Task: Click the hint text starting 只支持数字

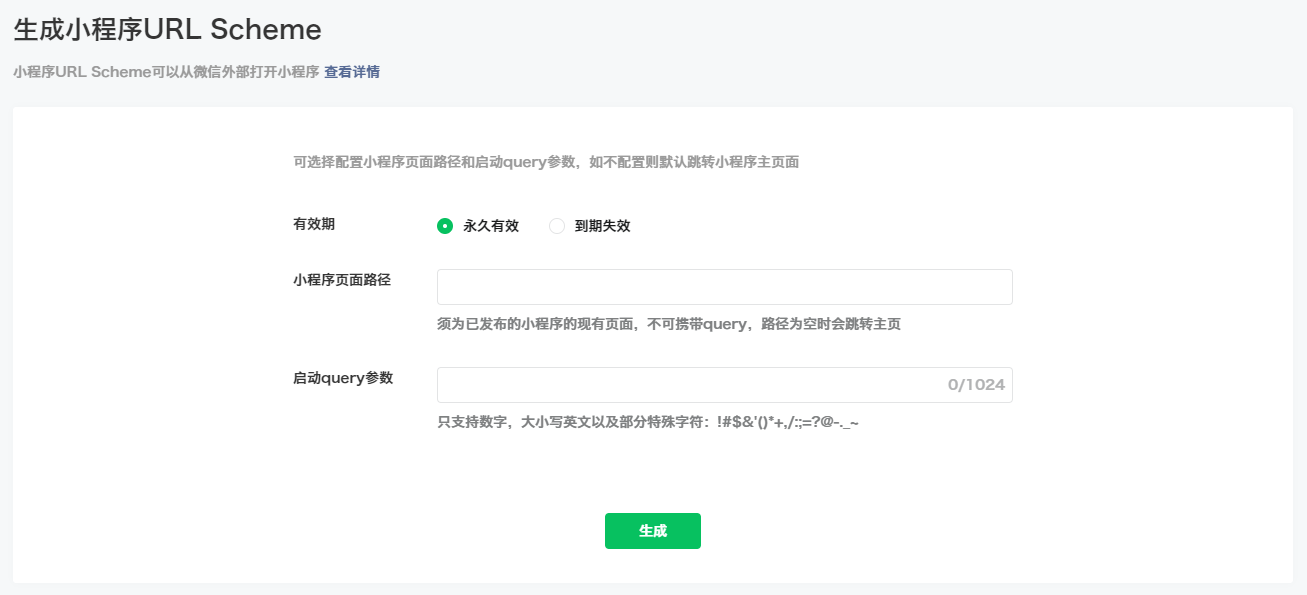Action: [x=648, y=422]
